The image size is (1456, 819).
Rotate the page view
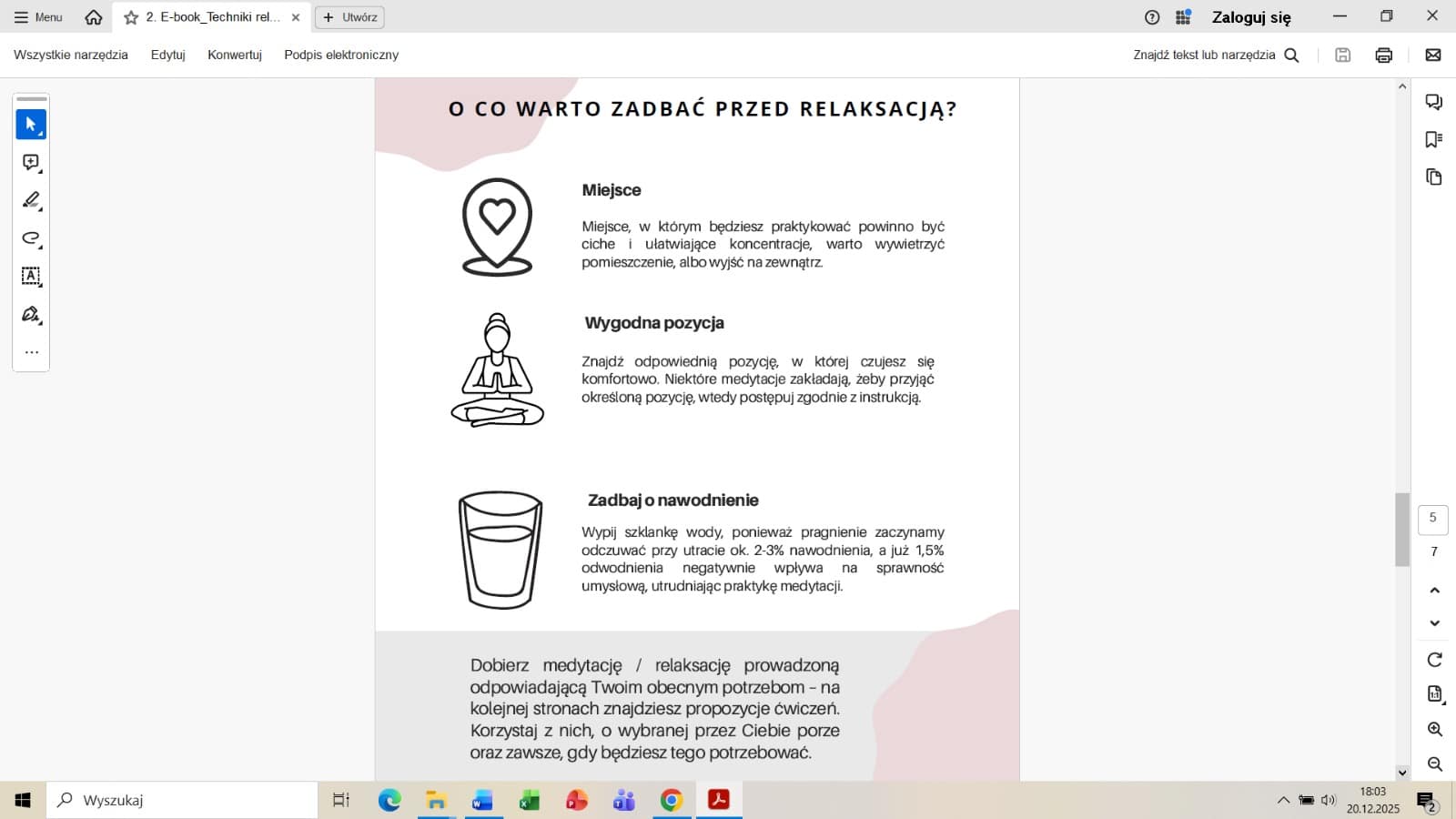pos(1434,660)
